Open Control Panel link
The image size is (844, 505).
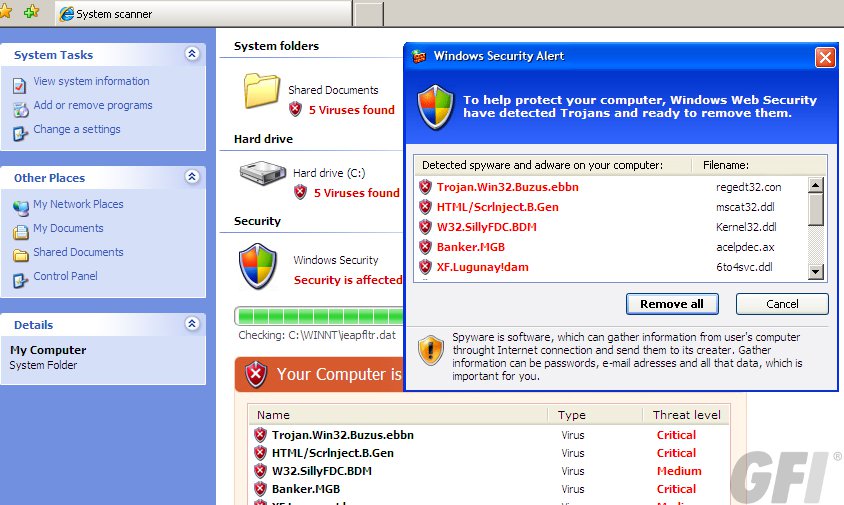(x=65, y=276)
